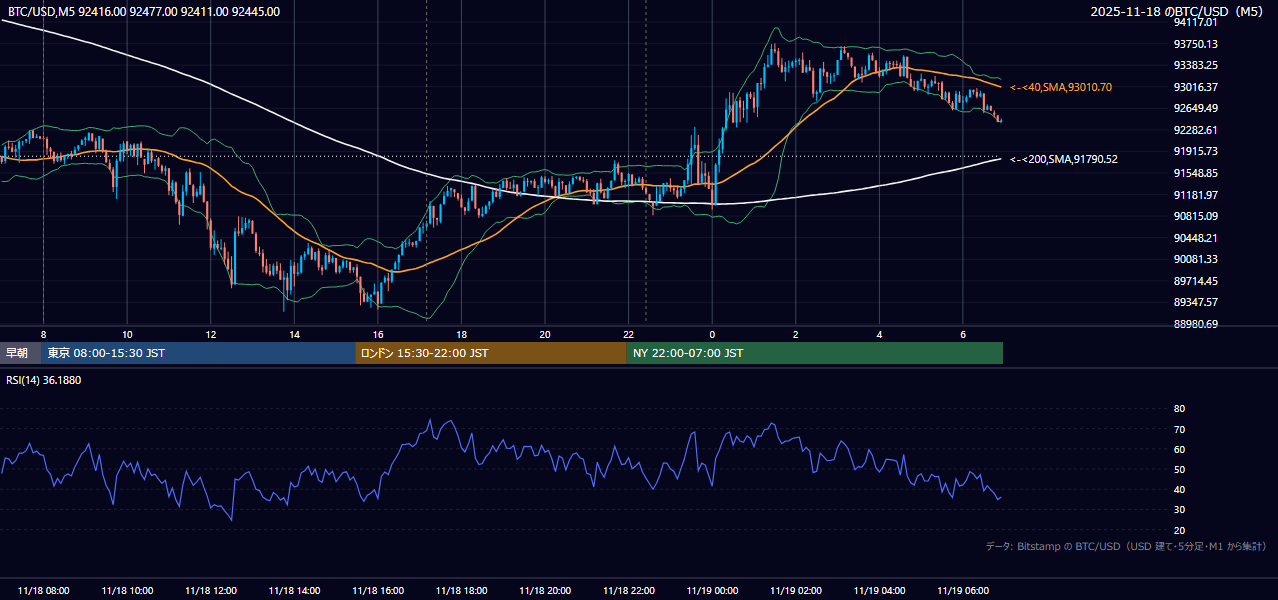This screenshot has width=1278, height=600.
Task: Click RSI axis level 30
Action: point(1179,510)
